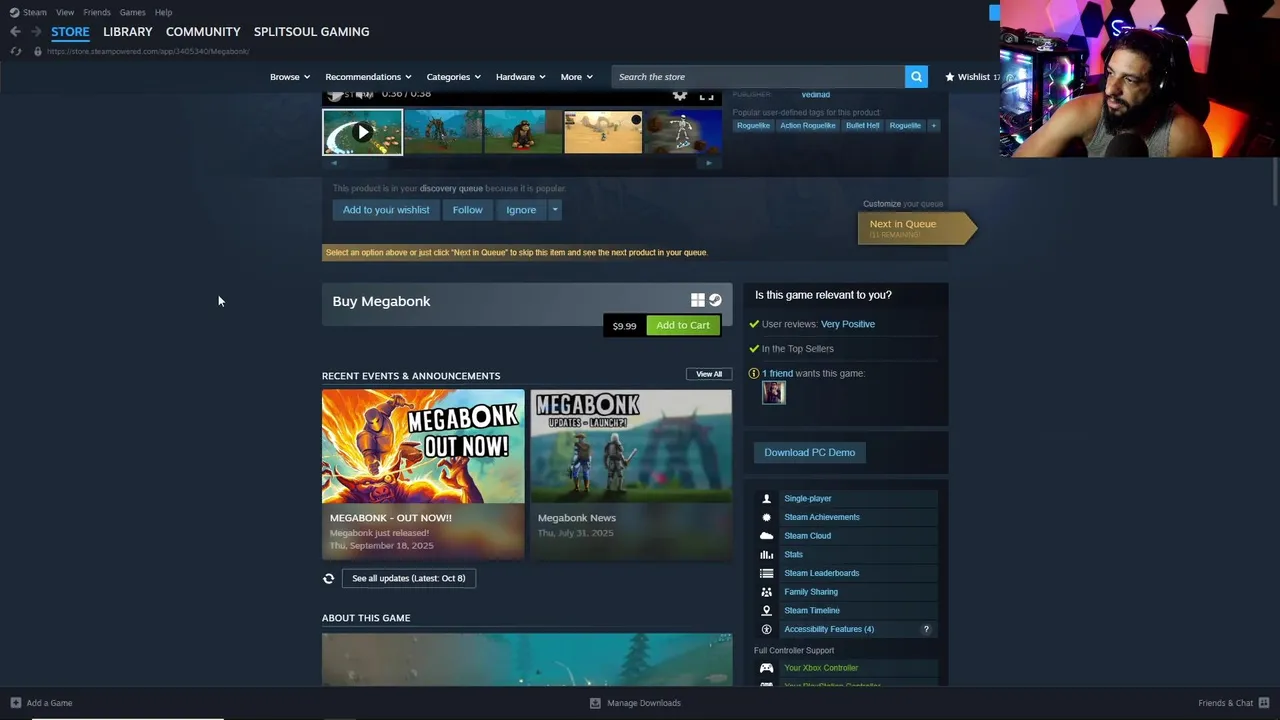The width and height of the screenshot is (1280, 720).
Task: Click the Ignore button
Action: tap(521, 210)
